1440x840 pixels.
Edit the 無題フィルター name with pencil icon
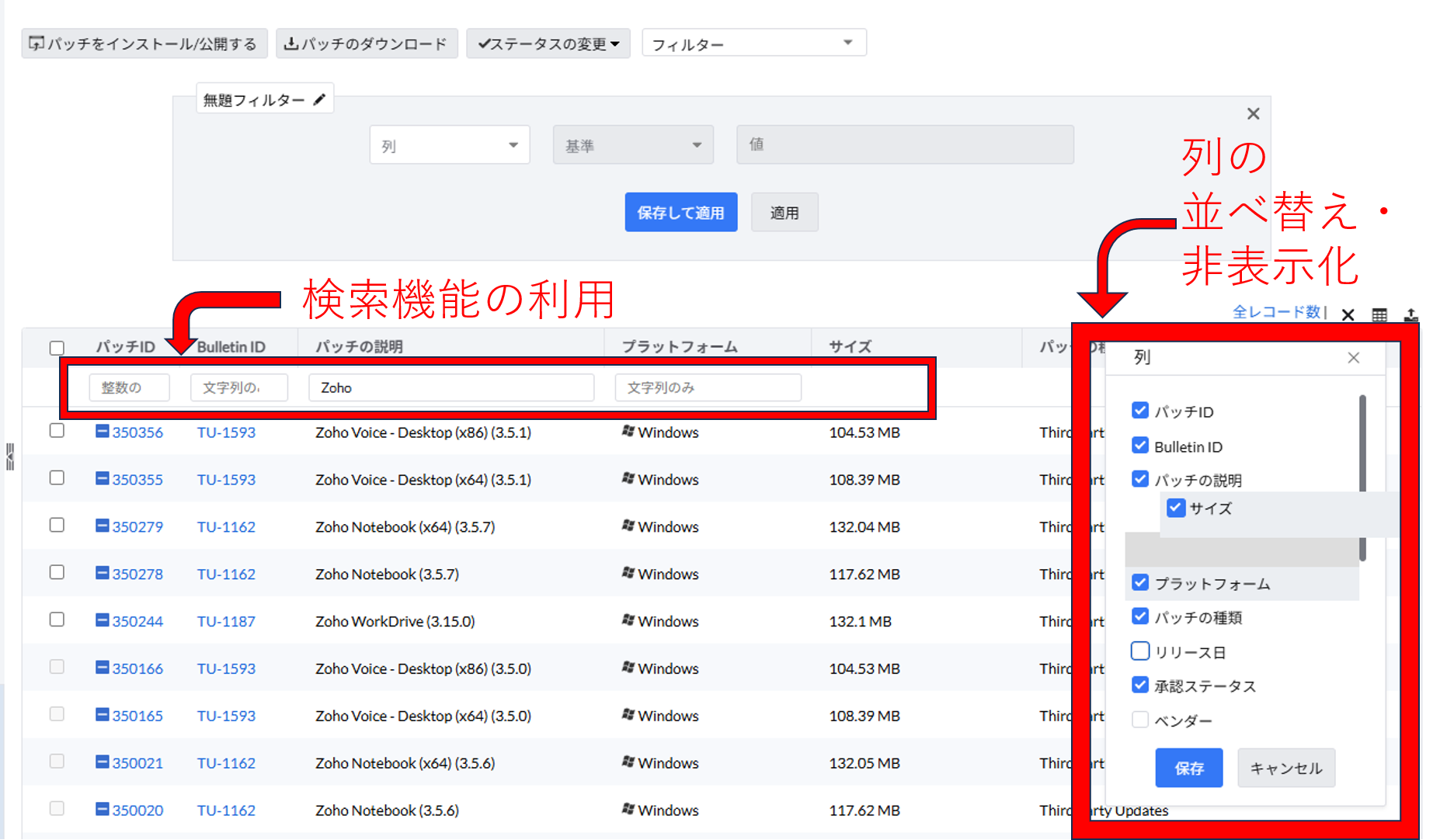pyautogui.click(x=319, y=99)
